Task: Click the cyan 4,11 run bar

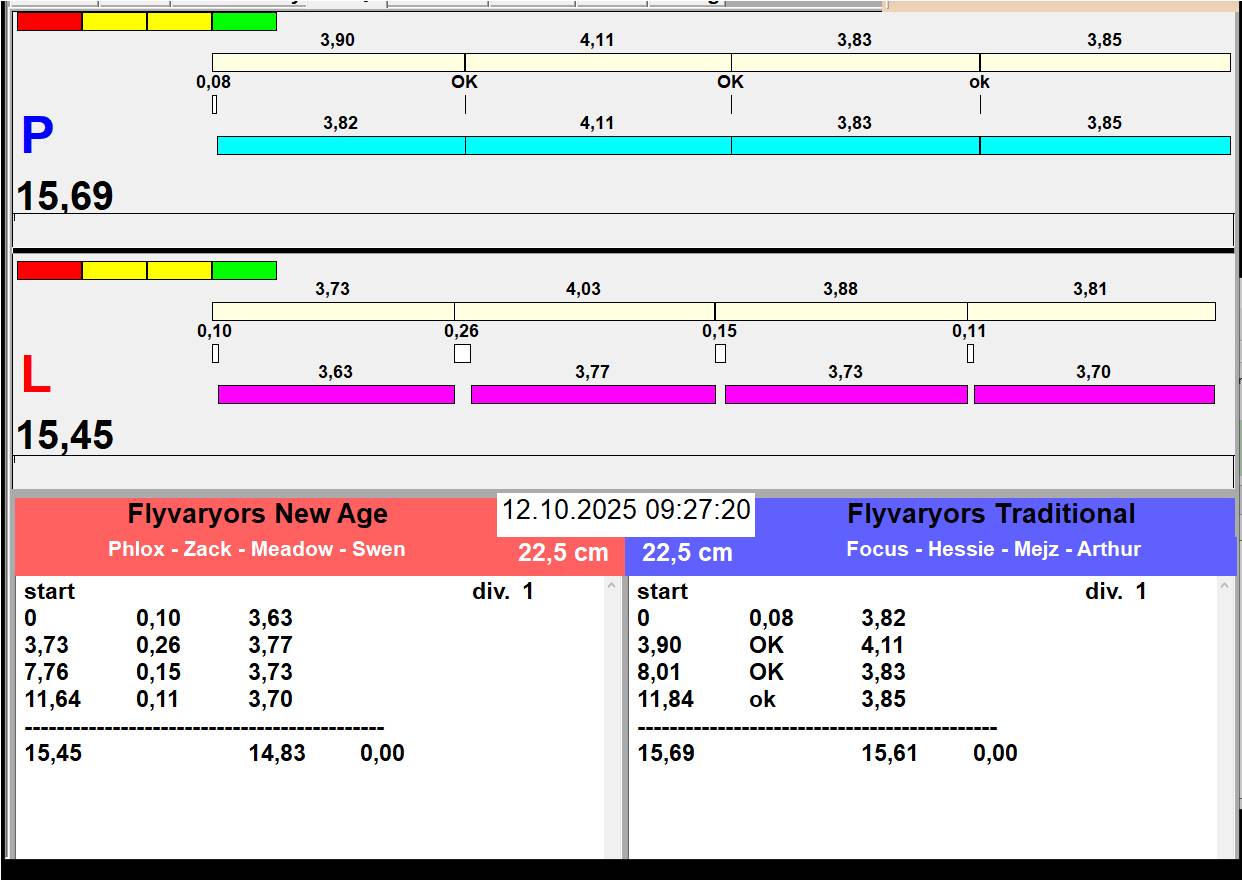Action: [598, 146]
